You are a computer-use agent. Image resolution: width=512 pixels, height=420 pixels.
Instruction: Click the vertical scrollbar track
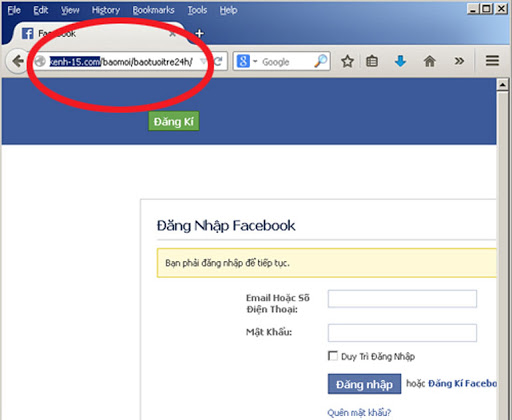(502, 255)
